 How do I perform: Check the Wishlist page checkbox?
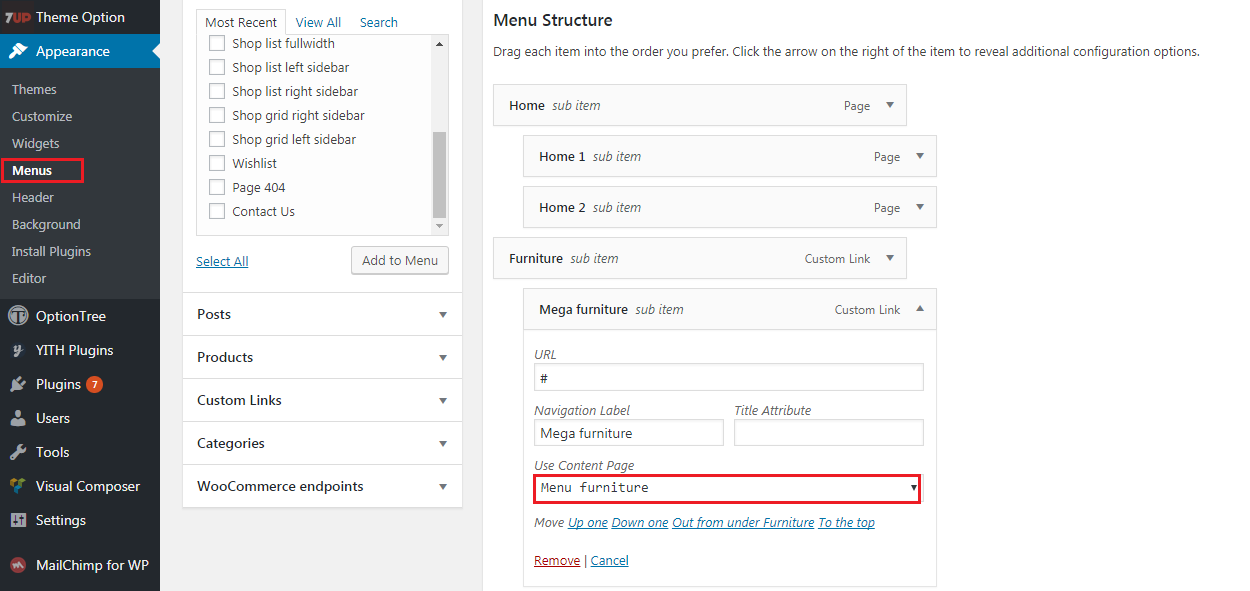pyautogui.click(x=217, y=163)
